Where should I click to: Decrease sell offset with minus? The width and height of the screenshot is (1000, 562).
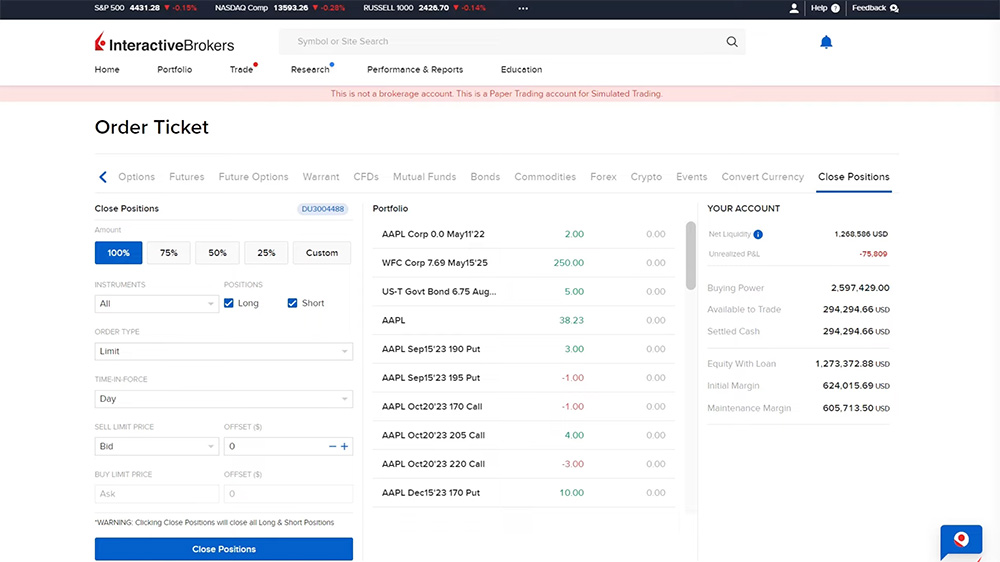pos(332,447)
